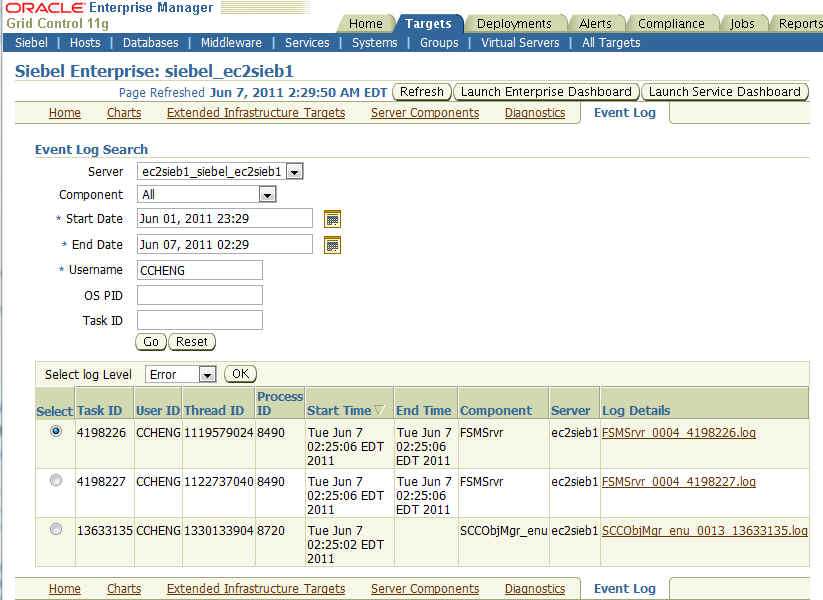Screen dimensions: 823x600
Task: Click the Username field containing CCHENG
Action: pyautogui.click(x=200, y=270)
